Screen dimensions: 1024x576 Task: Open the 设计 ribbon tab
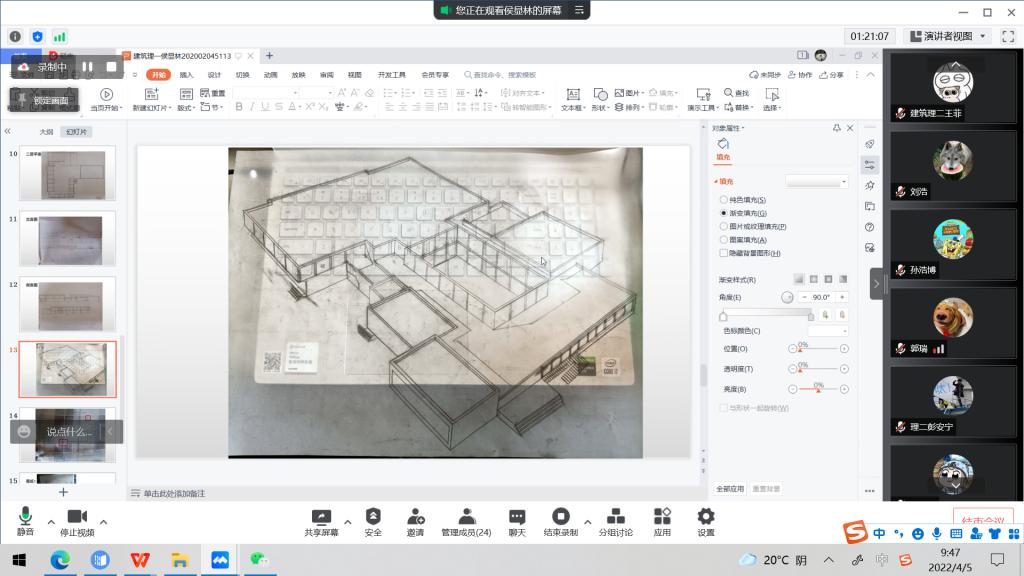click(x=214, y=75)
